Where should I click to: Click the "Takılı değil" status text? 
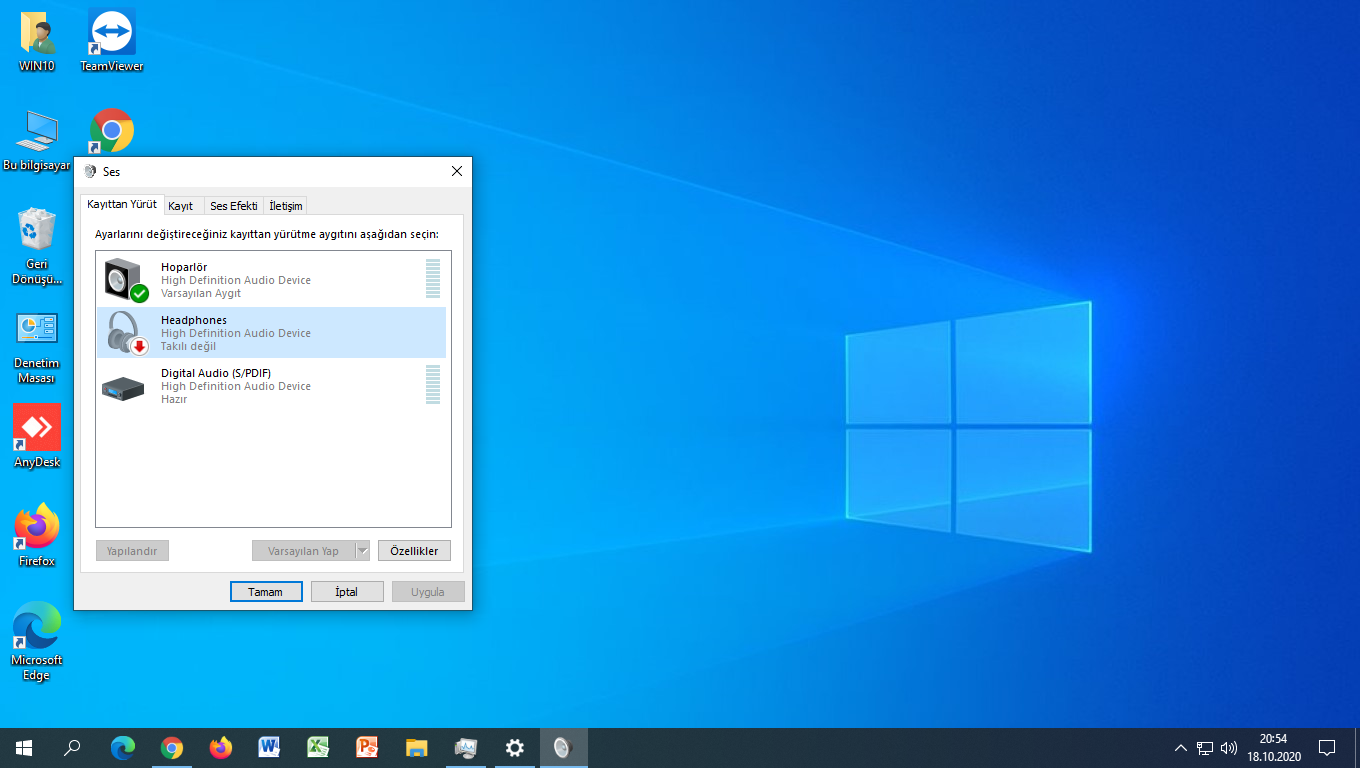pyautogui.click(x=188, y=346)
